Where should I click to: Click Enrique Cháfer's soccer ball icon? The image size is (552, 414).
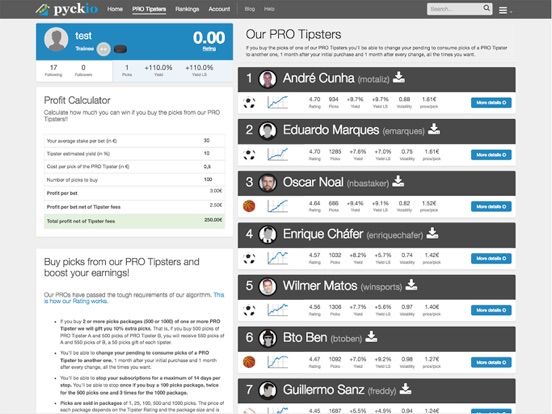[x=249, y=258]
